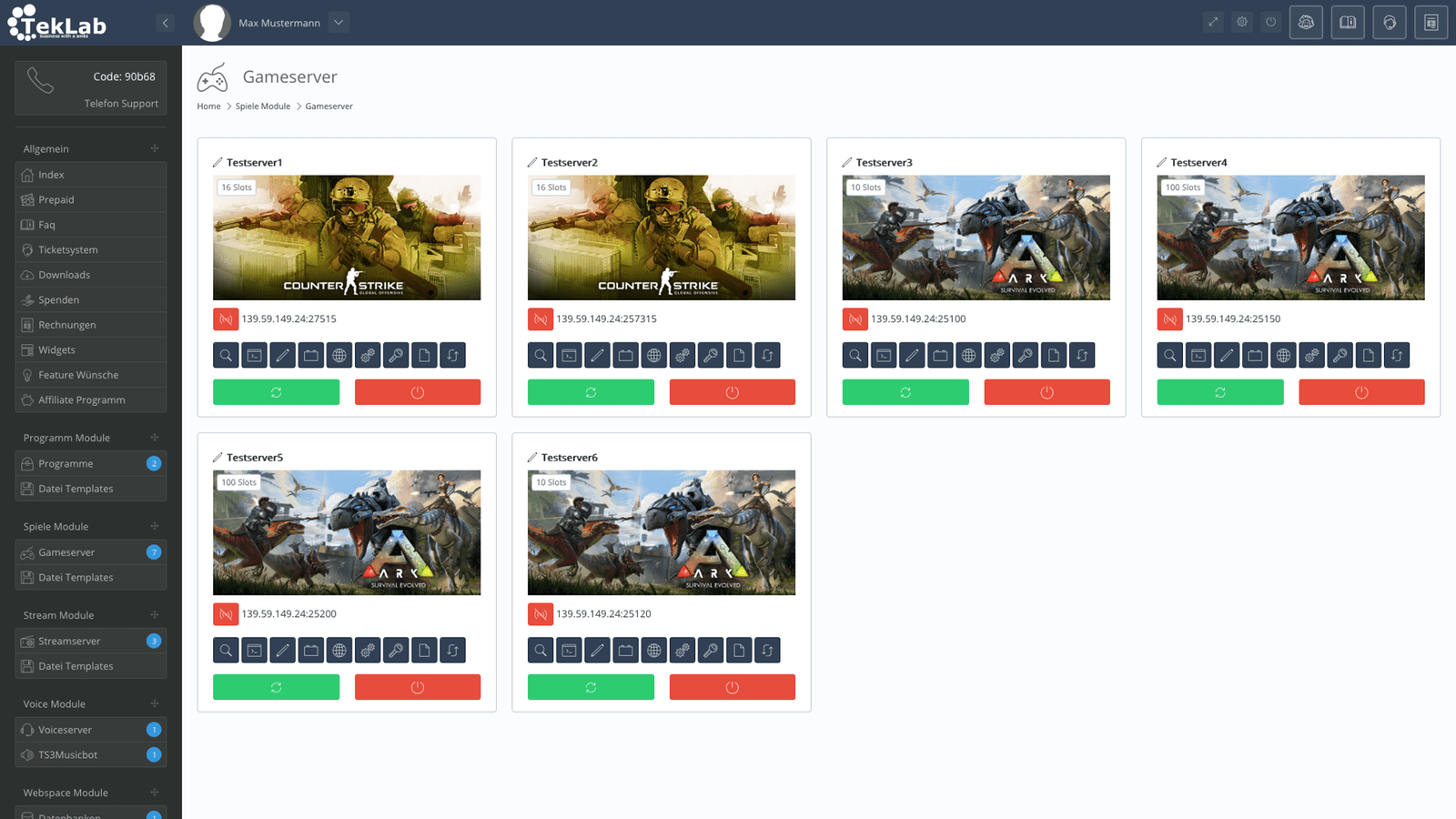The height and width of the screenshot is (819, 1456).
Task: Open Ticketsystem in the sidebar
Action: [x=68, y=249]
